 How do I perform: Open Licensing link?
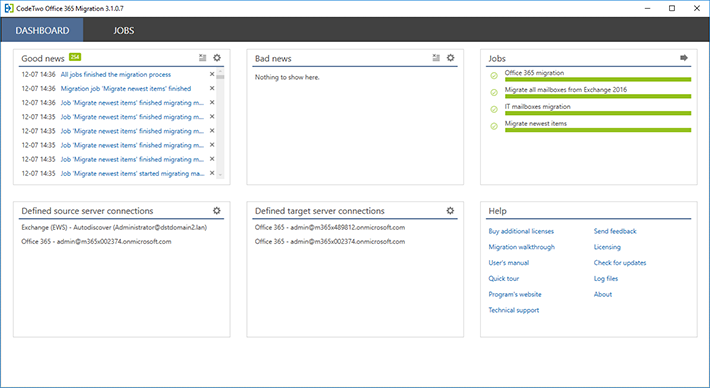(607, 247)
